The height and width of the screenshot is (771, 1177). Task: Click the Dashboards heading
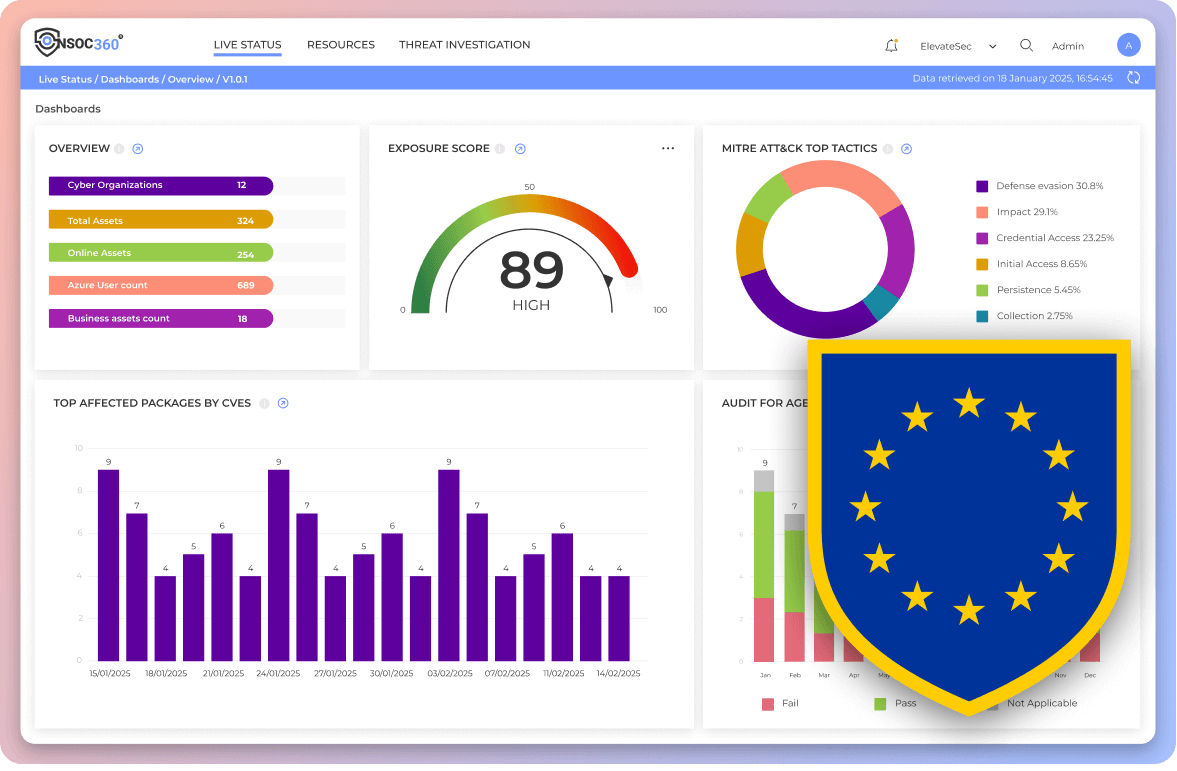click(x=68, y=109)
